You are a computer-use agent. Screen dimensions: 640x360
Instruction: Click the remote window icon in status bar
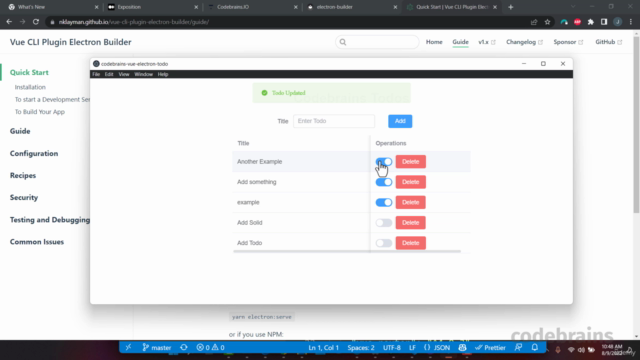coord(128,347)
